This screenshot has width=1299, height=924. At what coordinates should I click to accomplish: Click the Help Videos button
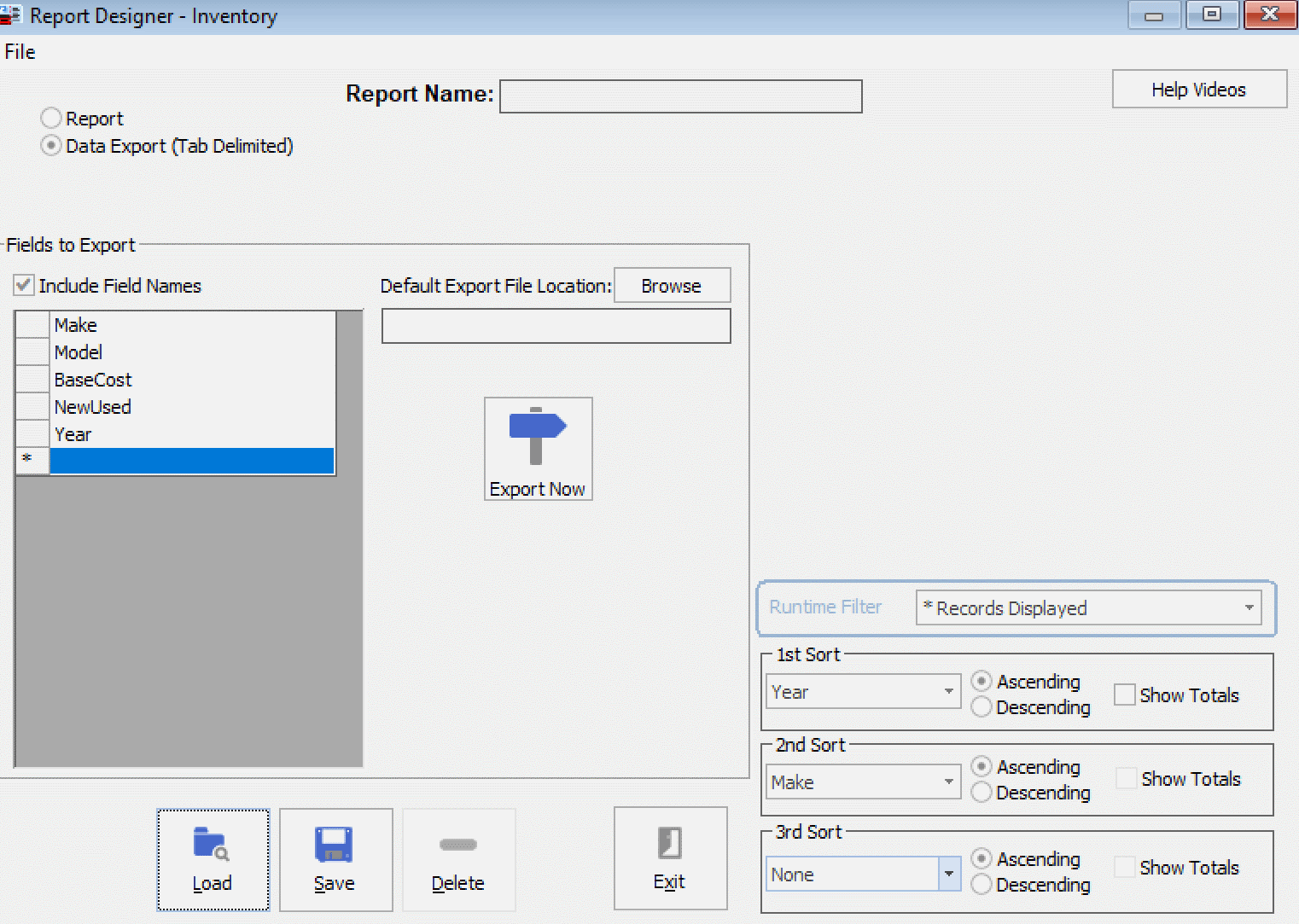coord(1198,89)
